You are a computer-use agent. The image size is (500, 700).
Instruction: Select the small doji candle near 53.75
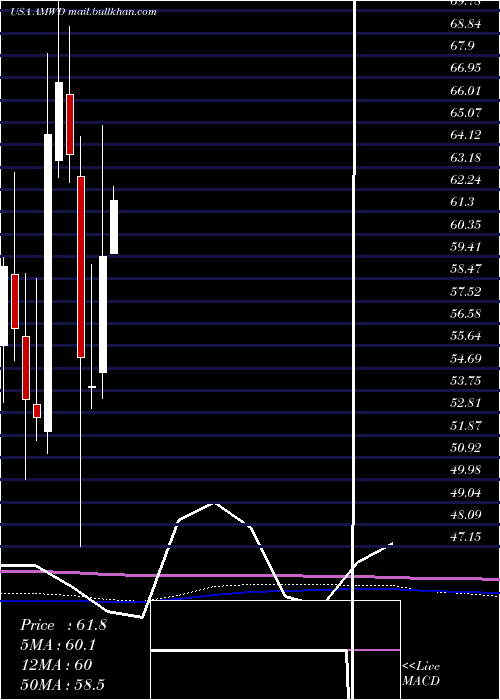click(x=92, y=387)
